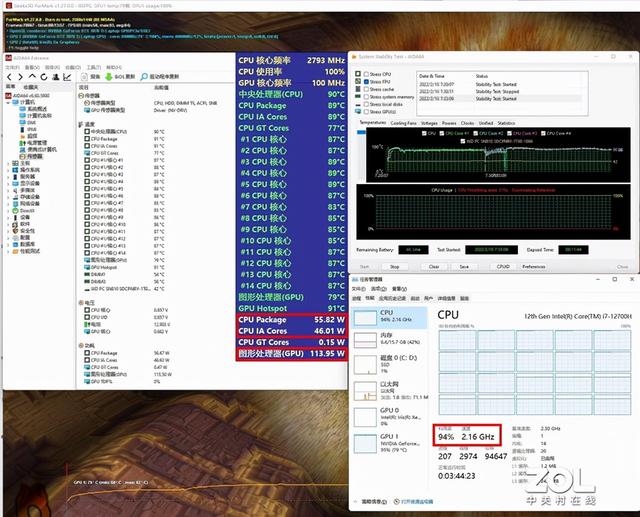
Task: Open the Statistics tab in stability test
Action: (x=505, y=123)
